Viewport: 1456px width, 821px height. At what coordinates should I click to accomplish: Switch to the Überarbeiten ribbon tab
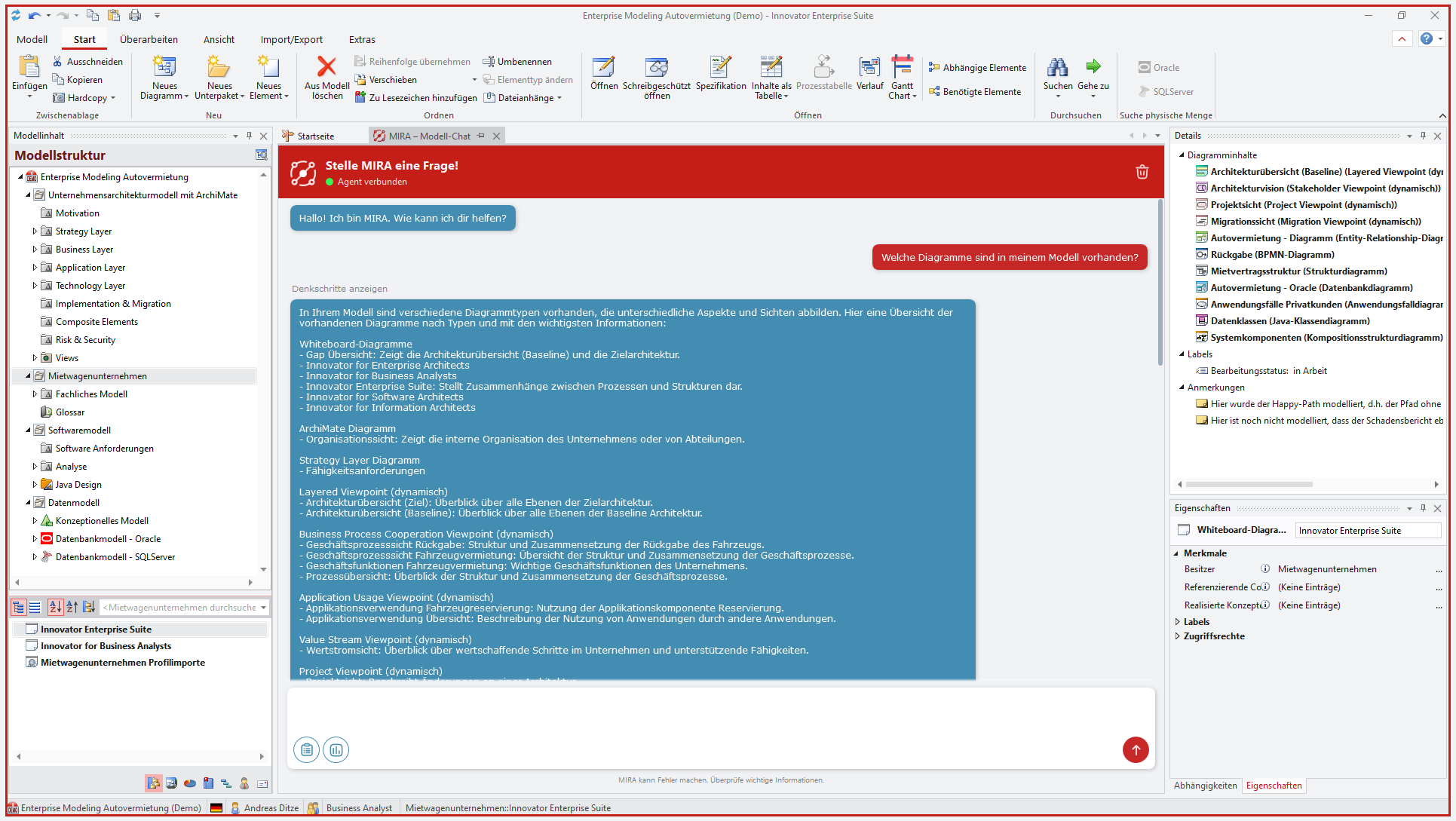click(x=149, y=39)
